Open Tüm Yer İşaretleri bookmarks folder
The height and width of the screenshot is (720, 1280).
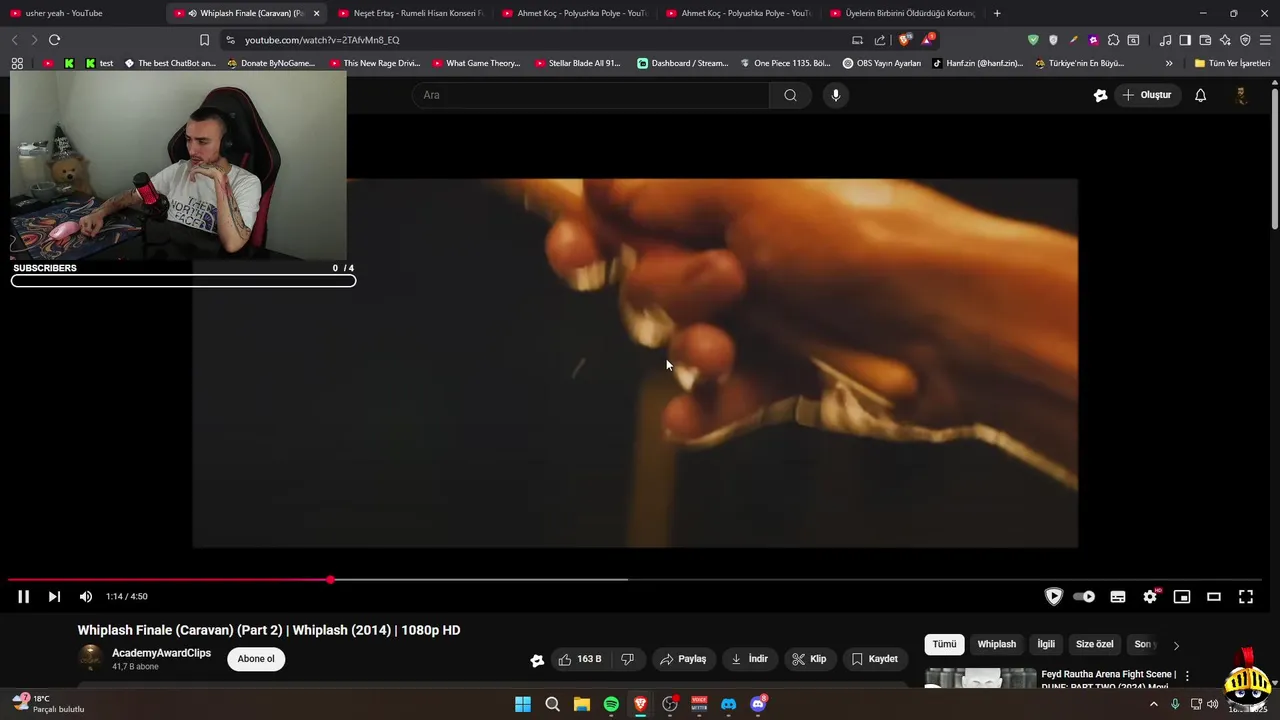[x=1232, y=63]
